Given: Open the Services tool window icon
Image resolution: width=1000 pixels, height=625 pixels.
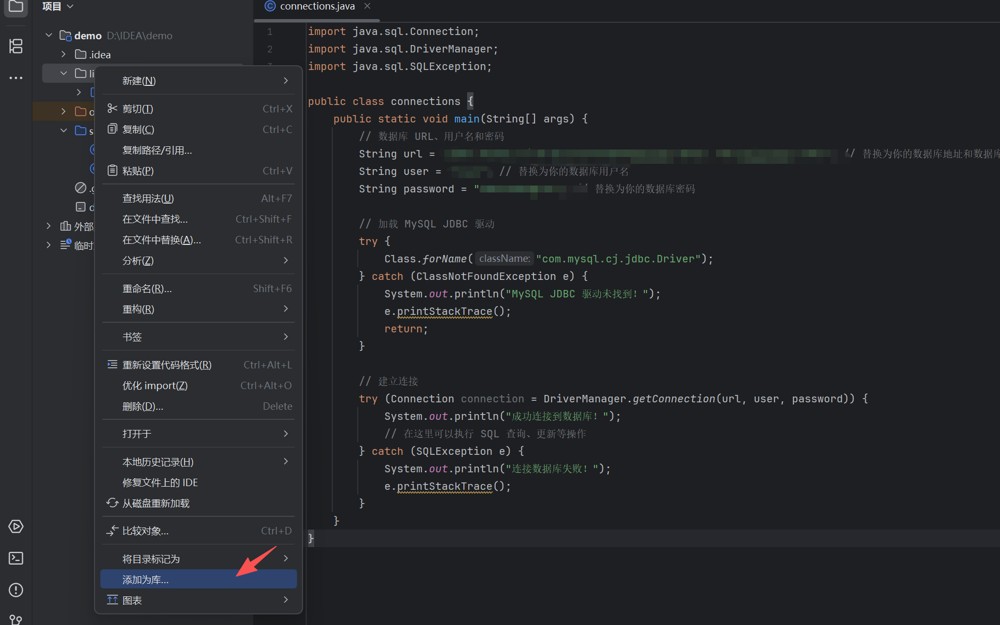Looking at the screenshot, I should (x=16, y=527).
